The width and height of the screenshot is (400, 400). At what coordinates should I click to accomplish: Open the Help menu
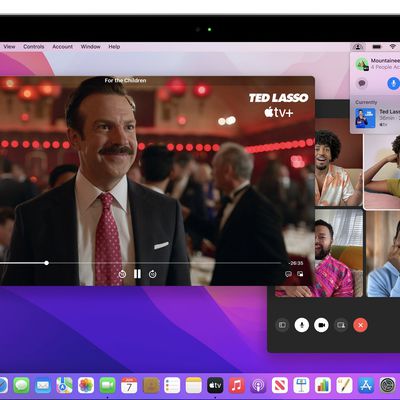tap(114, 47)
